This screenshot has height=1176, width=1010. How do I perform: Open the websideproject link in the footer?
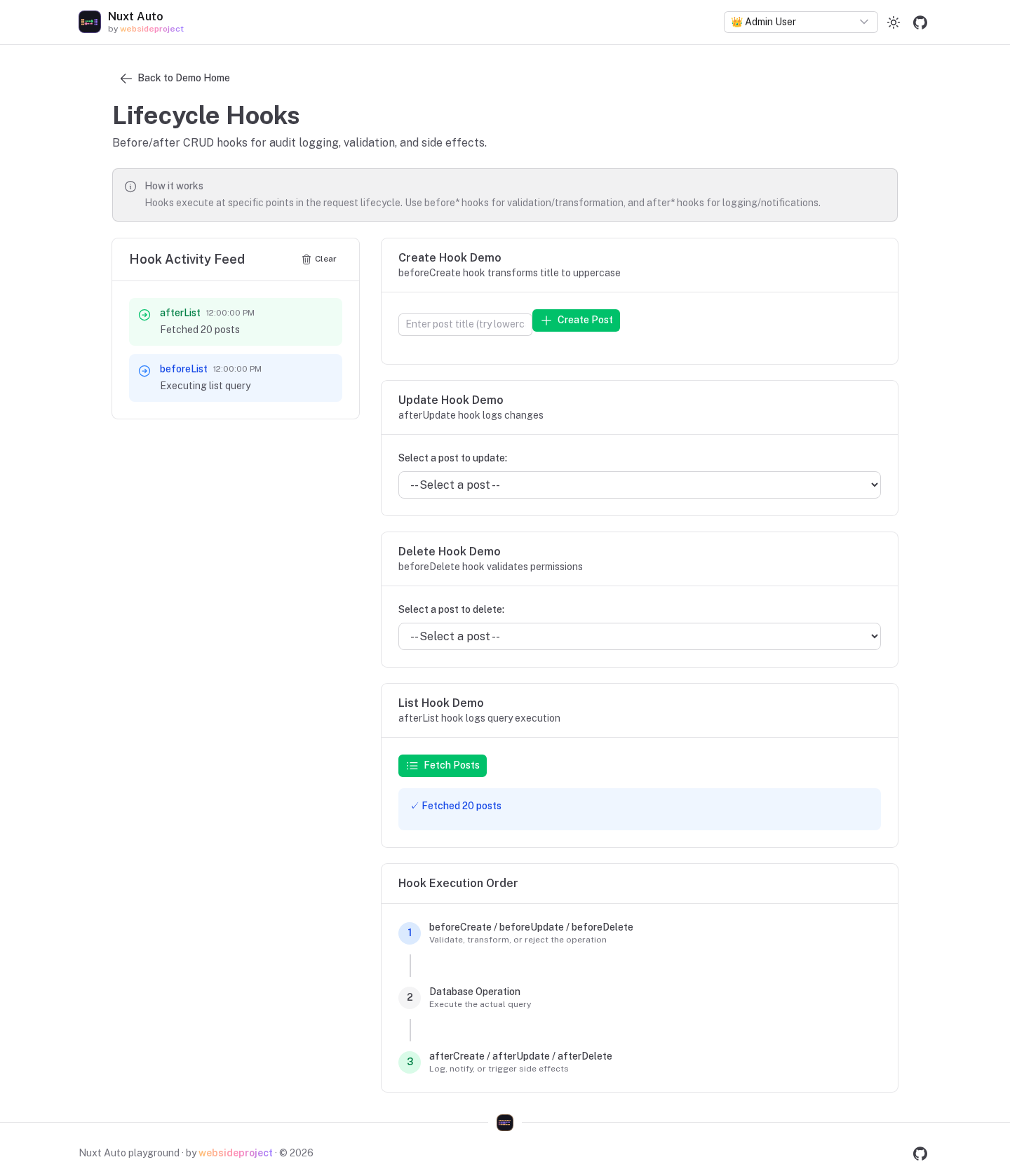tap(236, 1153)
